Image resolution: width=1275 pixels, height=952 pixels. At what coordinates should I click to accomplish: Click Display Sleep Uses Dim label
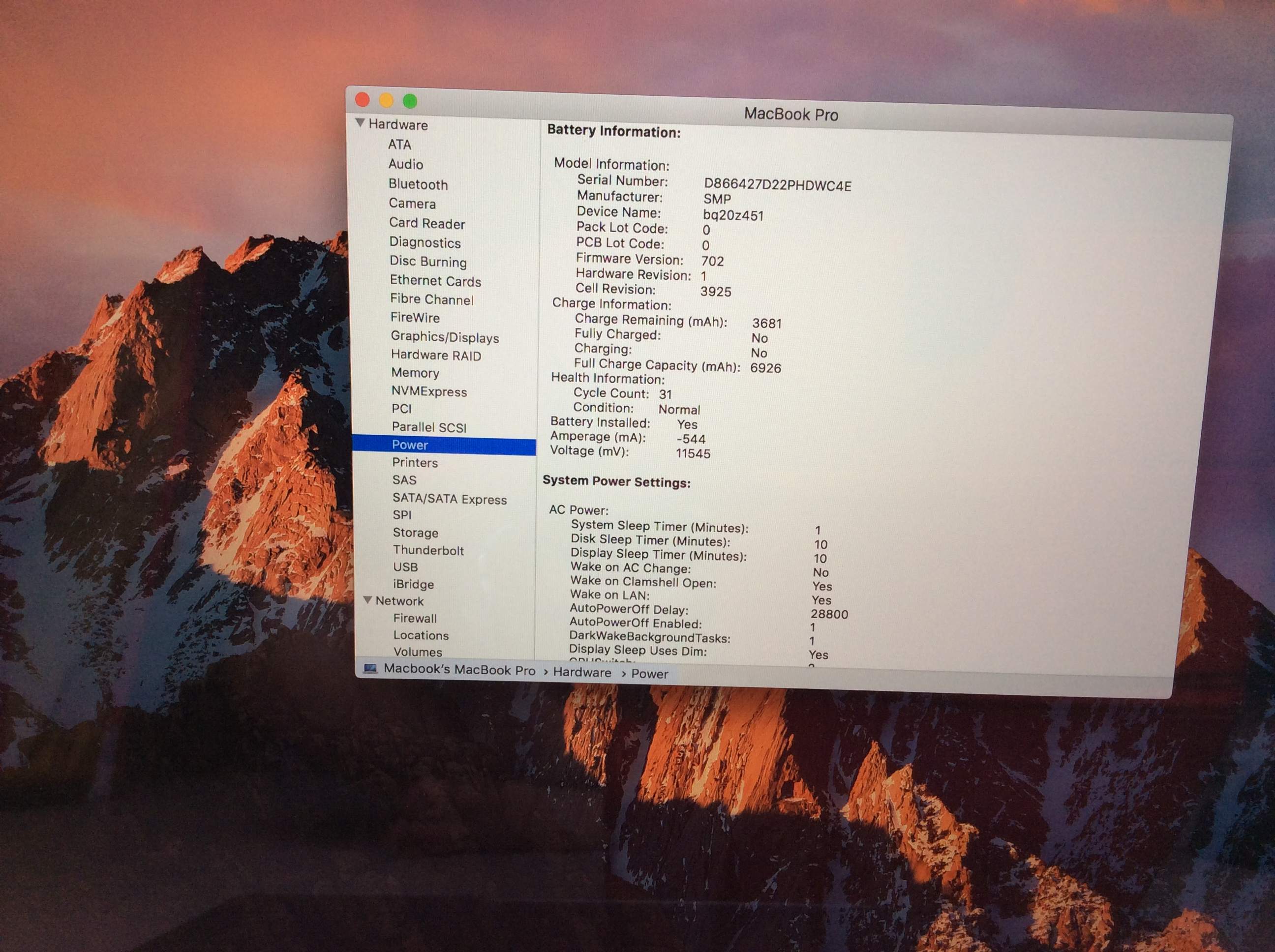637,651
